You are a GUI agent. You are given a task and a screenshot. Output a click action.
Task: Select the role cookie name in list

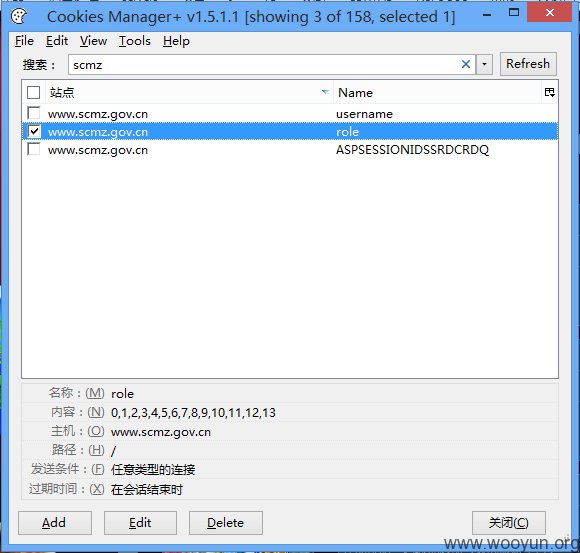pyautogui.click(x=348, y=132)
